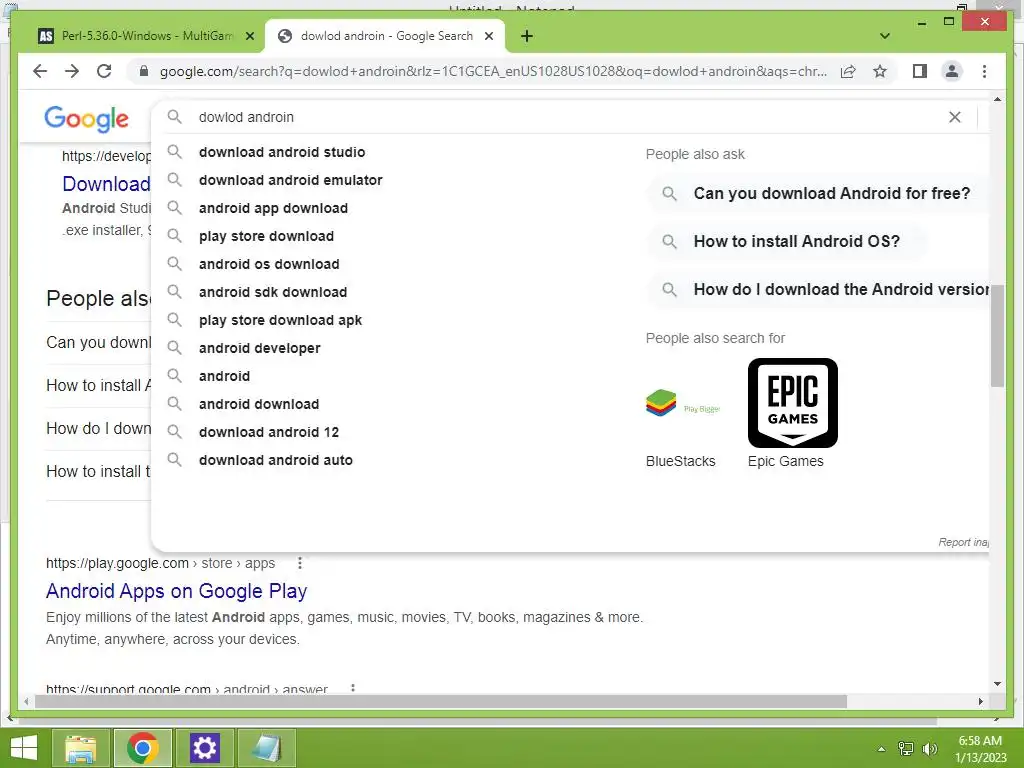Share this page from the address bar
The height and width of the screenshot is (768, 1024).
[848, 71]
